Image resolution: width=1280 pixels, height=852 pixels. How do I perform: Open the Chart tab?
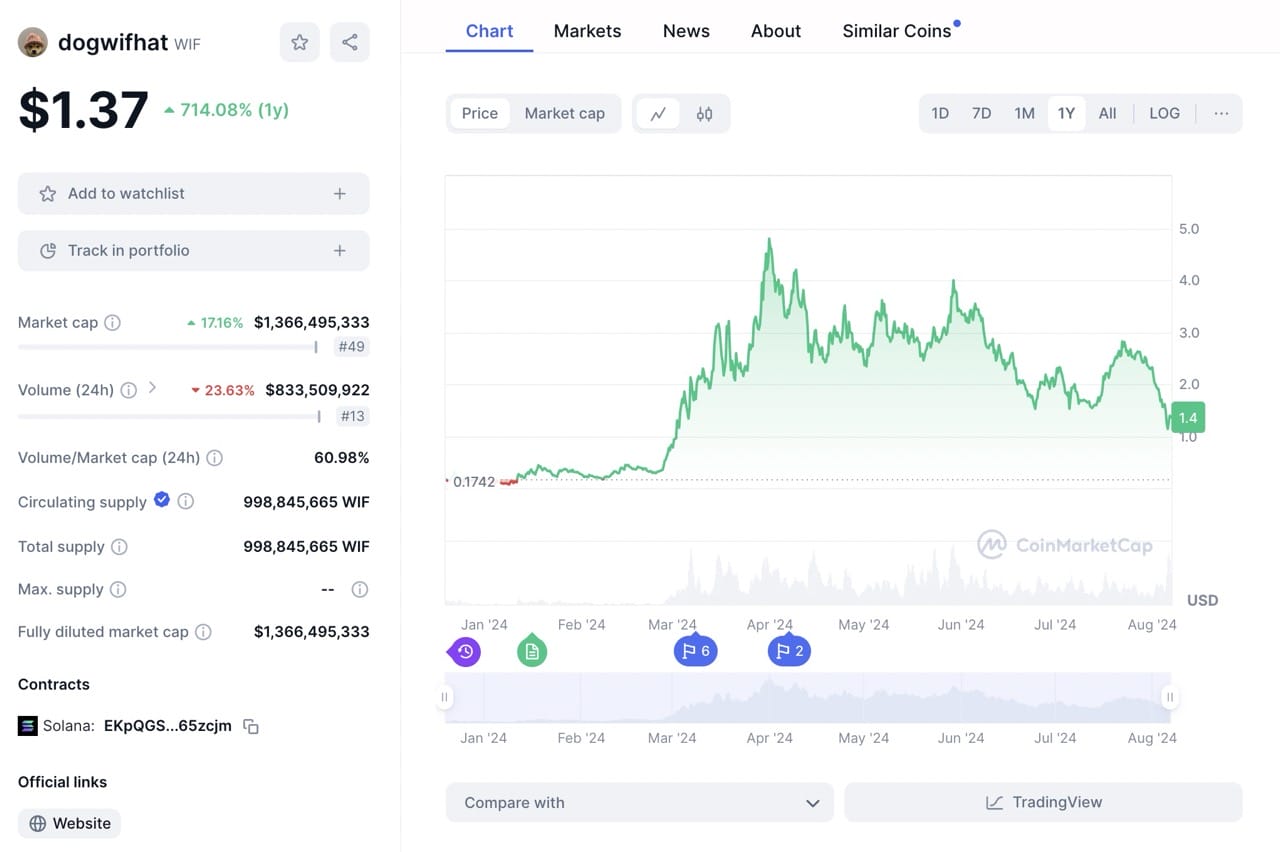click(x=489, y=31)
